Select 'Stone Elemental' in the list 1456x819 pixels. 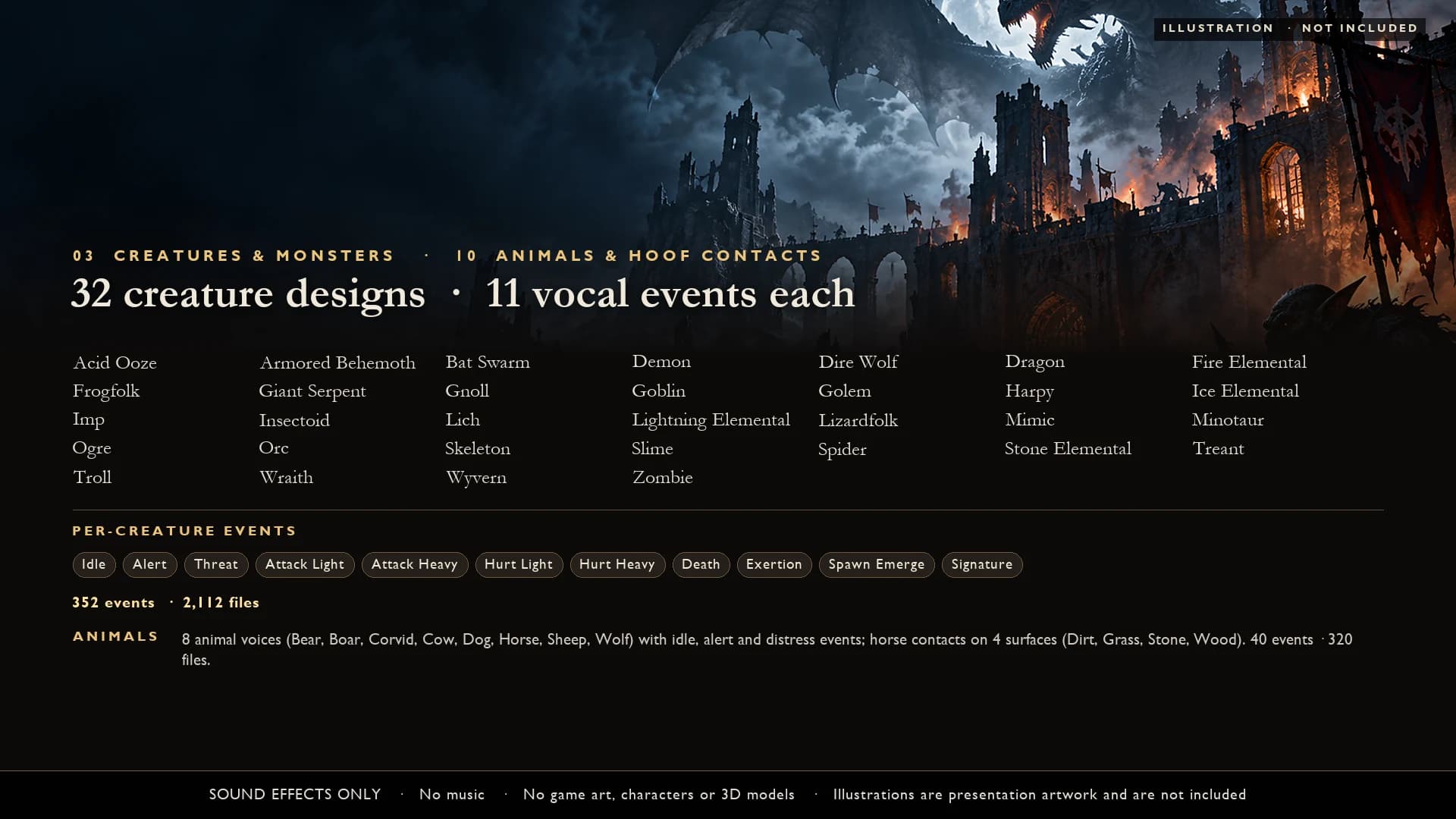click(x=1068, y=449)
